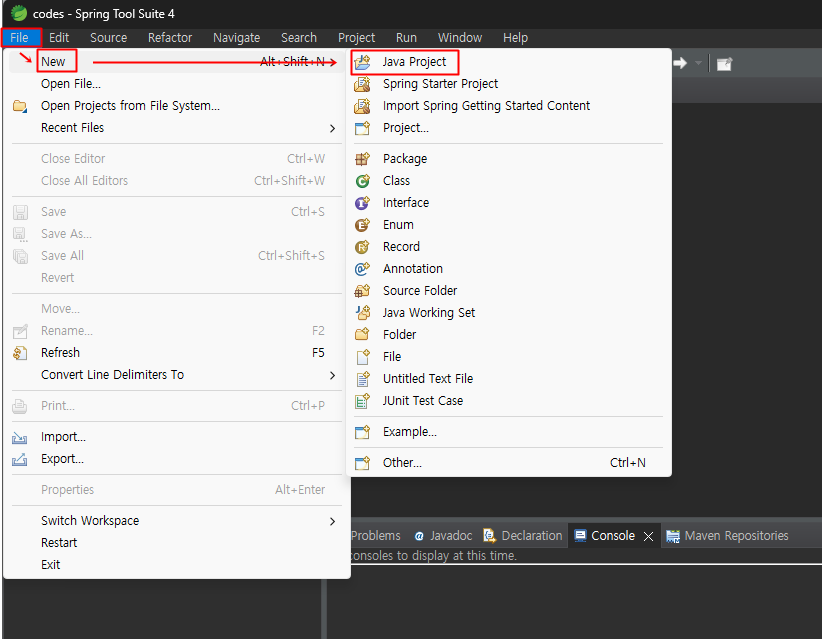Click the Package icon
Viewport: 822px width, 639px height.
(x=362, y=159)
